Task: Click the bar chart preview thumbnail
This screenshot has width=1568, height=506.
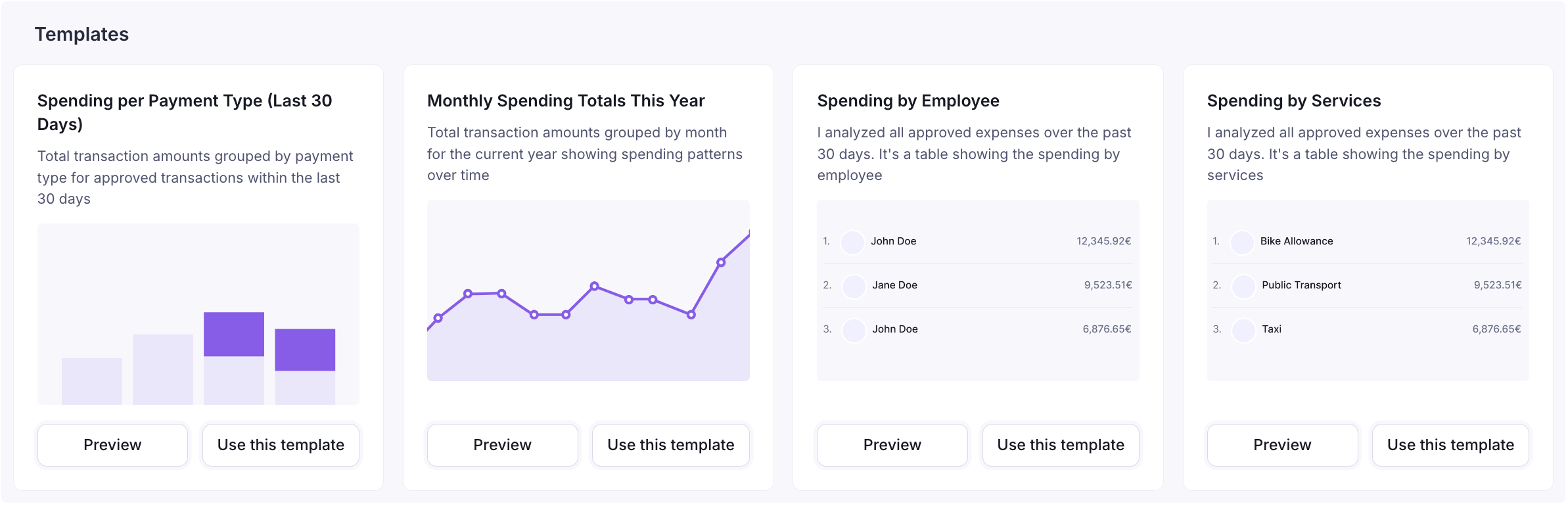Action: [x=199, y=312]
